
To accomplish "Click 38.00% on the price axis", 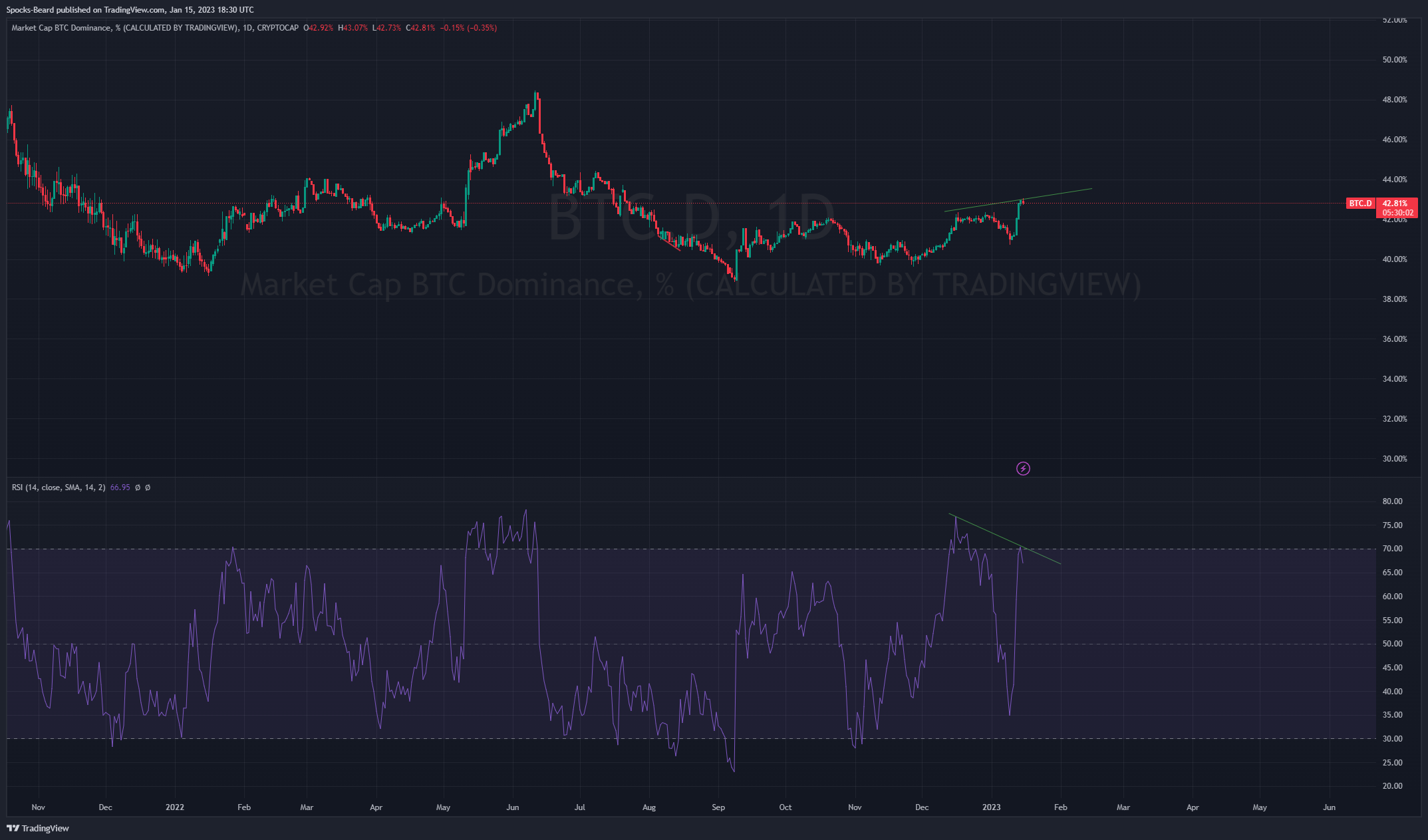I will click(x=1395, y=299).
